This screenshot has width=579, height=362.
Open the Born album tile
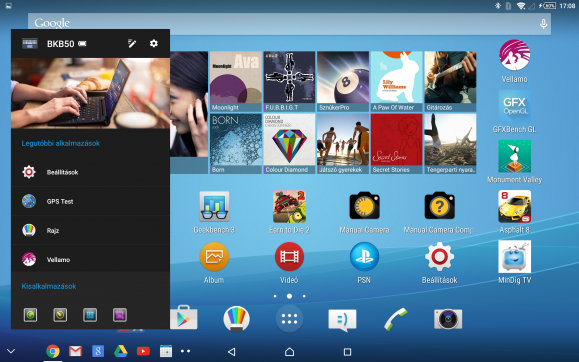(x=236, y=143)
